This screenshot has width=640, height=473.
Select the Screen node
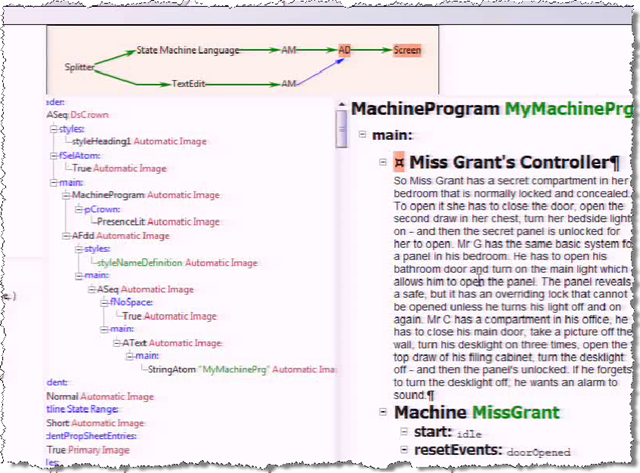tap(407, 50)
